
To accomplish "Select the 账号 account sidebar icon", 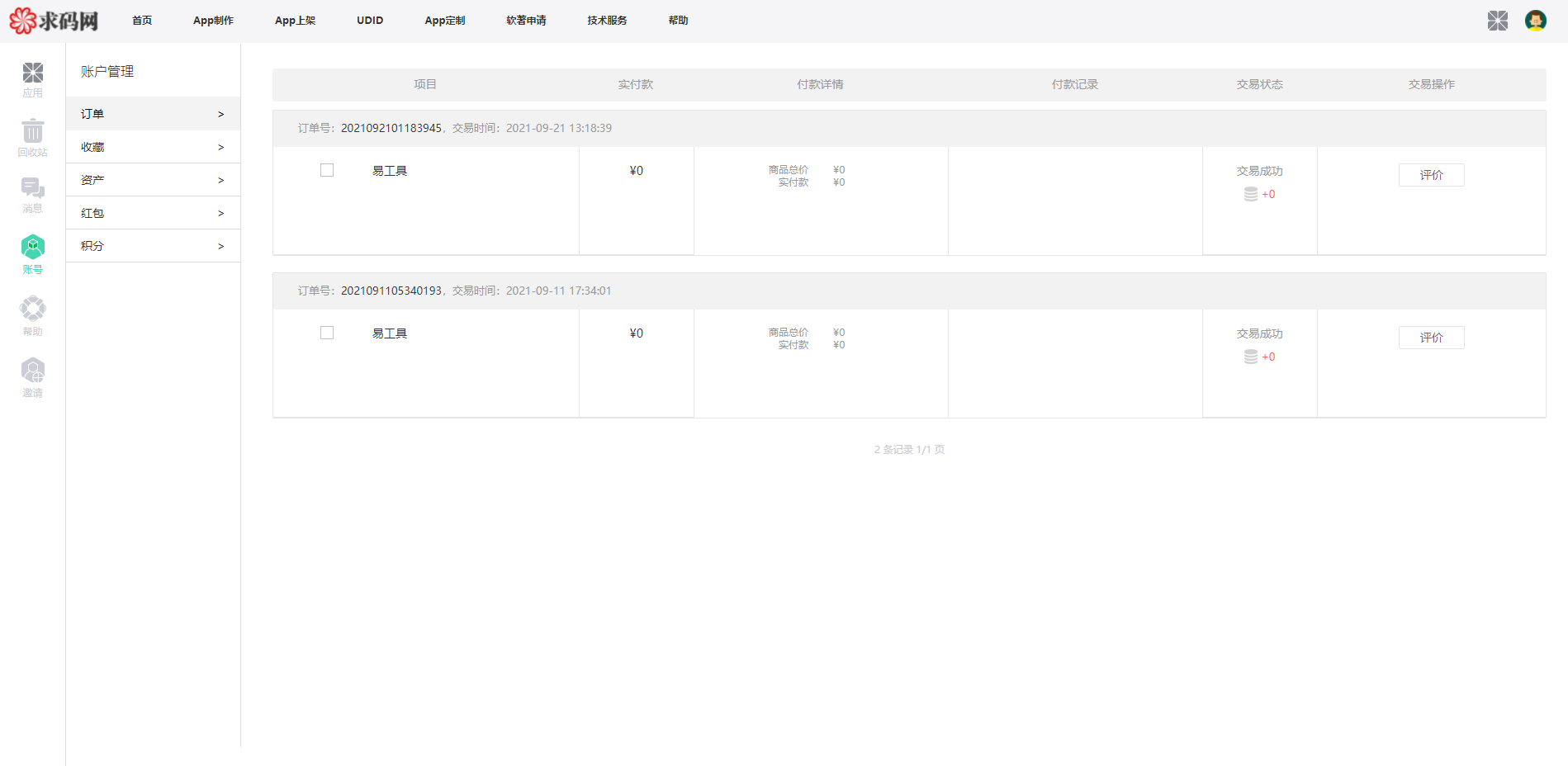I will (33, 254).
